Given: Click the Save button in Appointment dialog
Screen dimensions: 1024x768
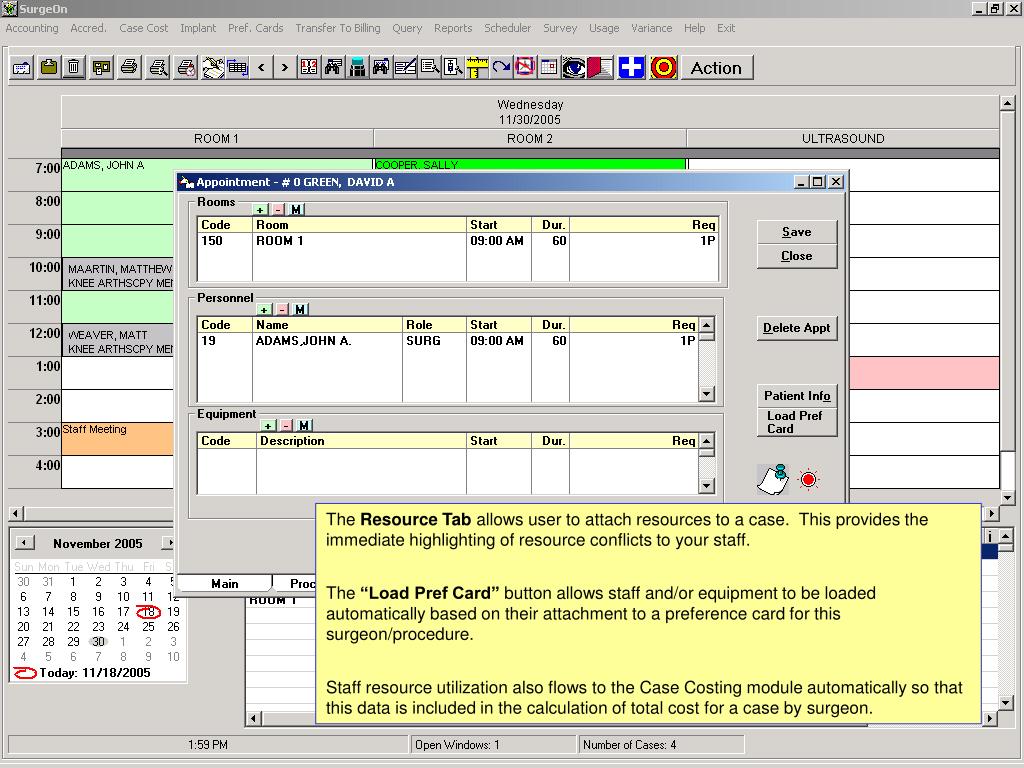Looking at the screenshot, I should [797, 232].
